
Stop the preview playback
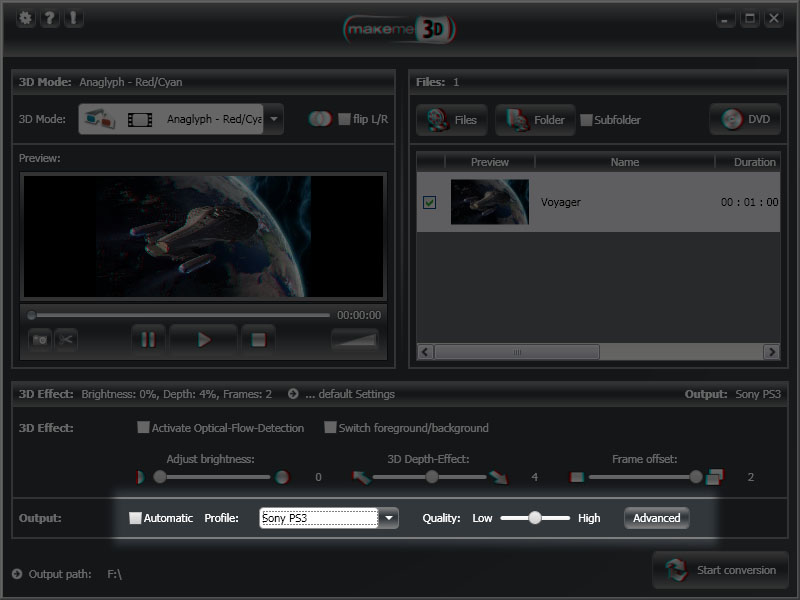tap(259, 339)
